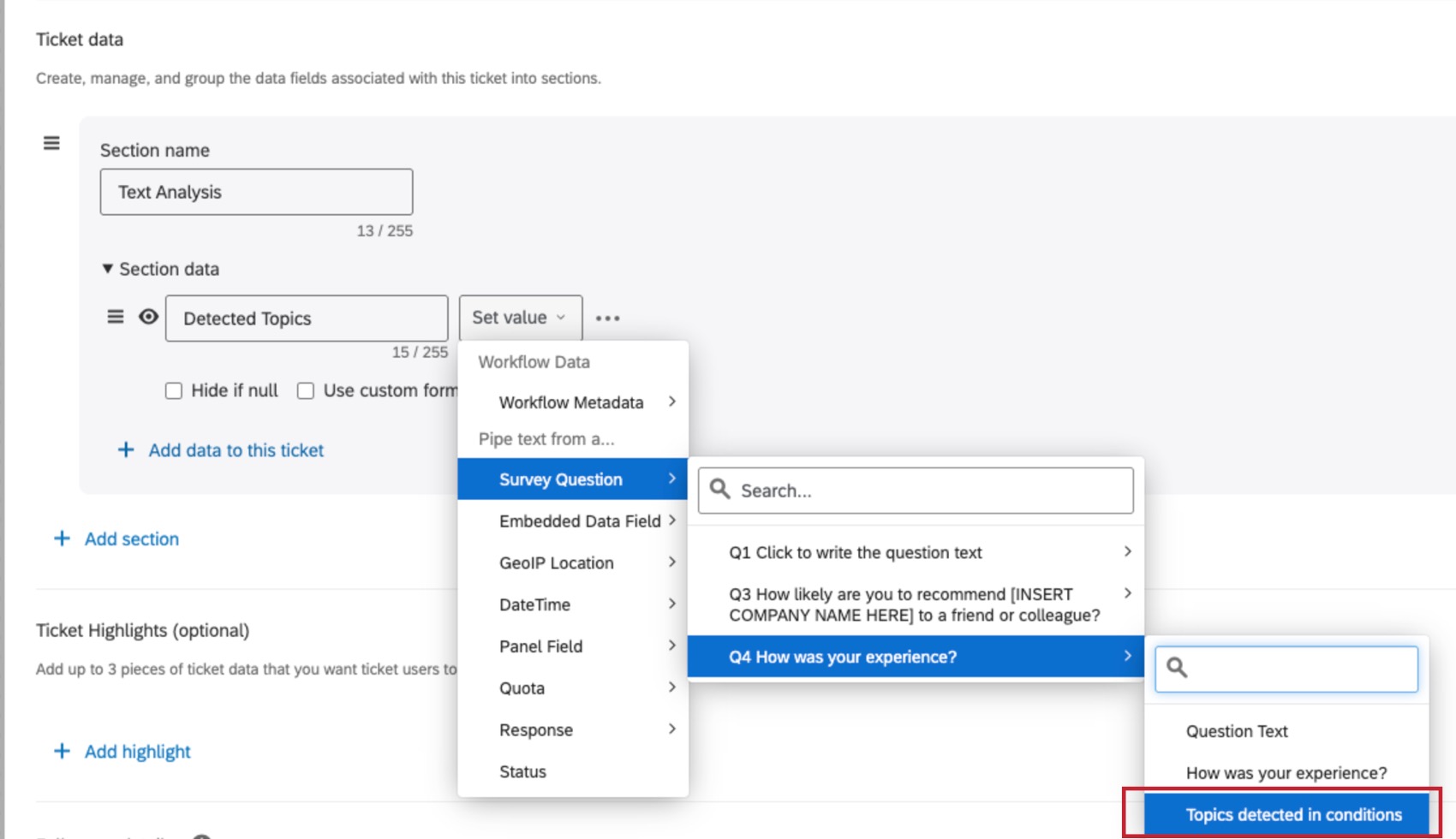Open the GeoIP Location submenu

[573, 562]
